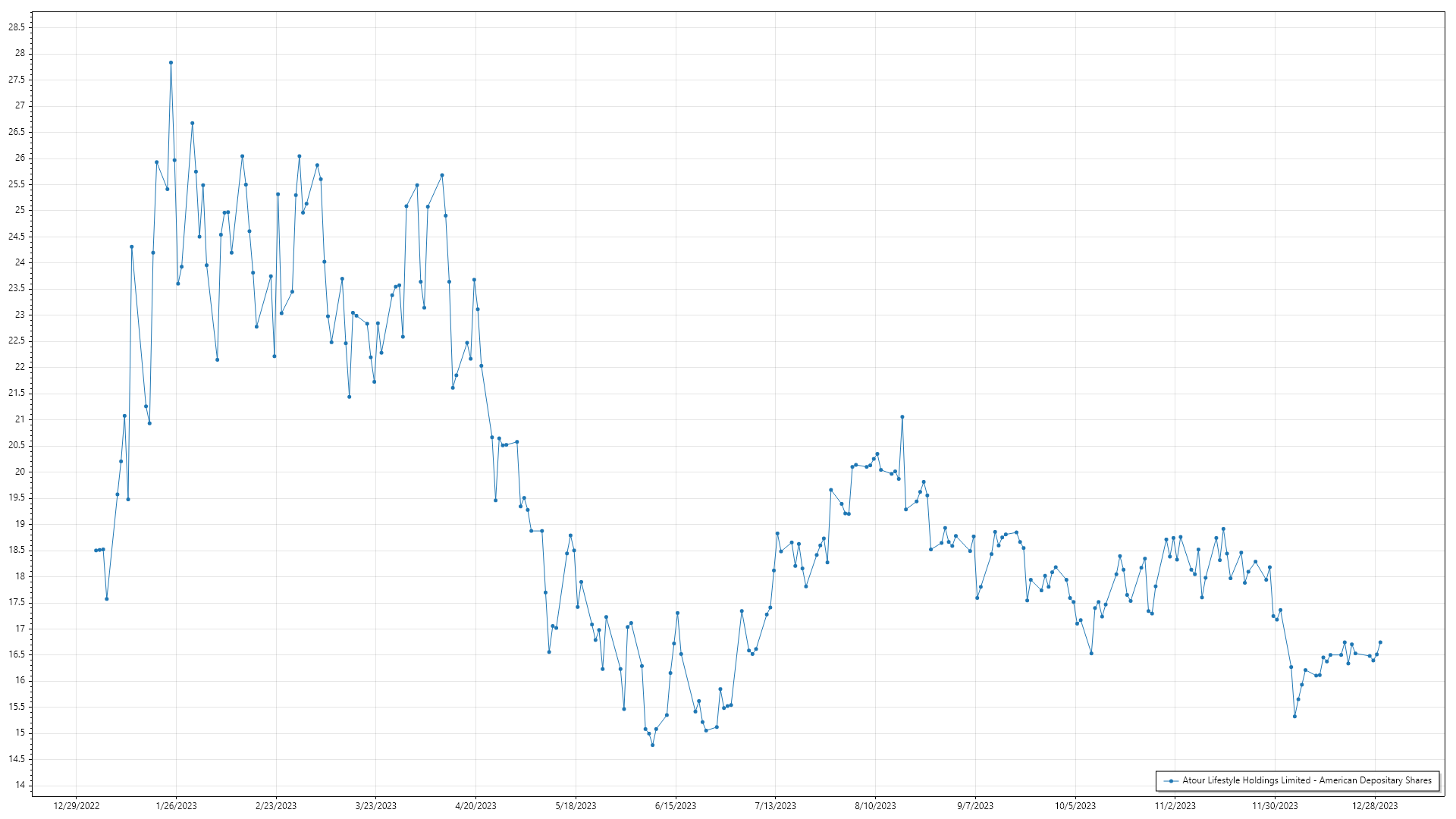Screen dimensions: 1456x819
Task: Click the 8/10/2023 x-axis date label
Action: click(x=875, y=806)
